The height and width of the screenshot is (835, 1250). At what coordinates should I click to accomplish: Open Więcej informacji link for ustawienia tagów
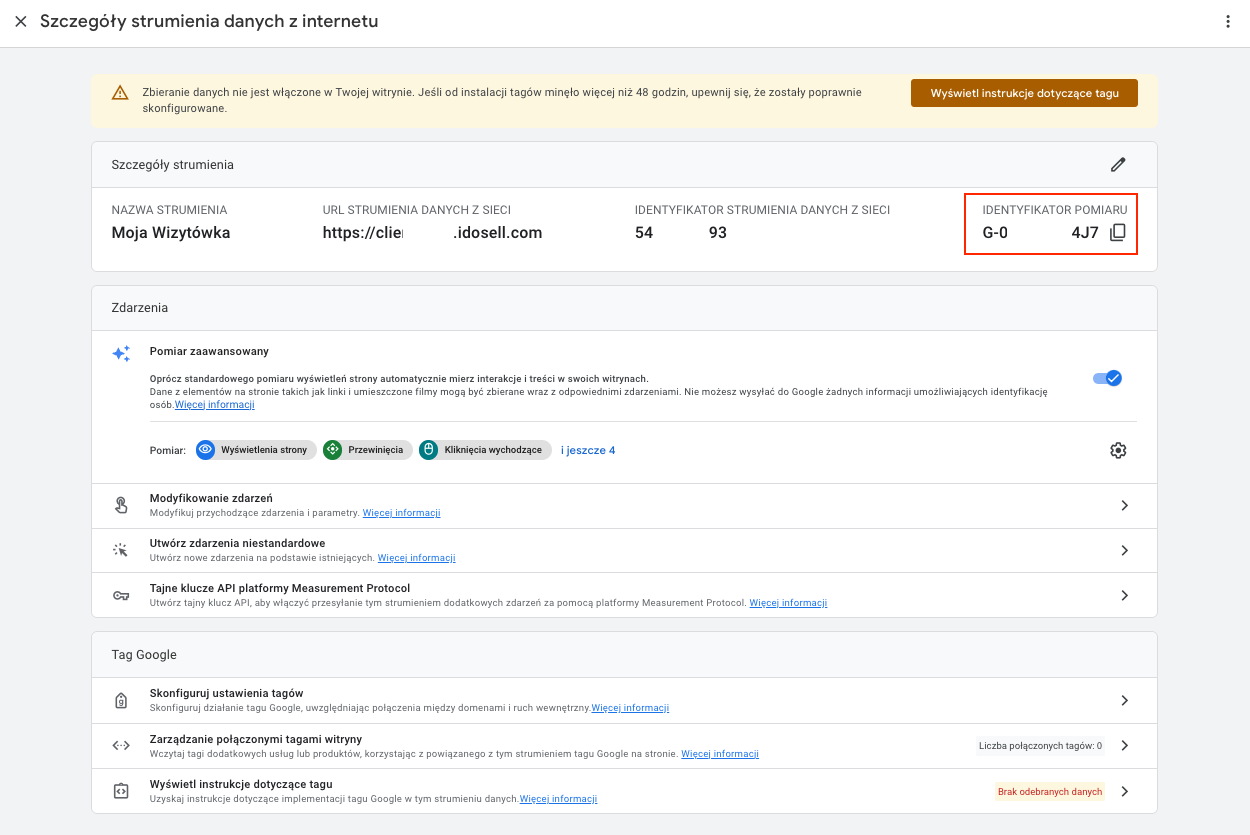[x=630, y=708]
